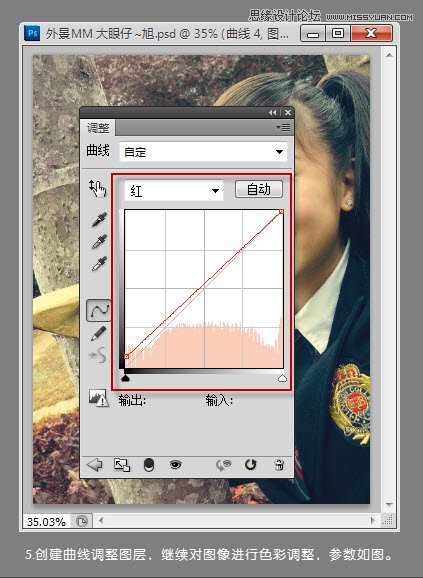
Task: Open the channel dropdown showing 红
Action: (174, 191)
